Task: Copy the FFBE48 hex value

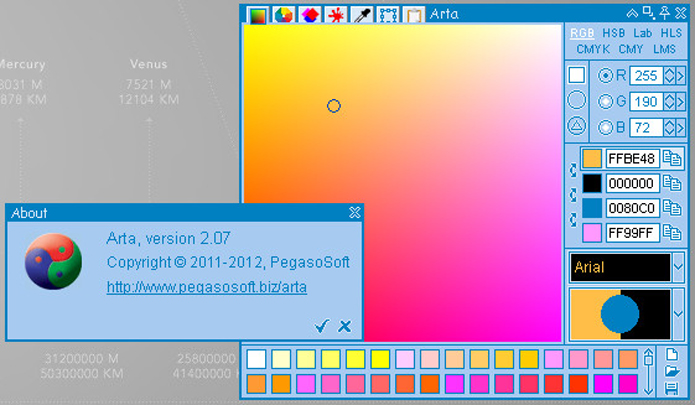Action: pyautogui.click(x=673, y=158)
